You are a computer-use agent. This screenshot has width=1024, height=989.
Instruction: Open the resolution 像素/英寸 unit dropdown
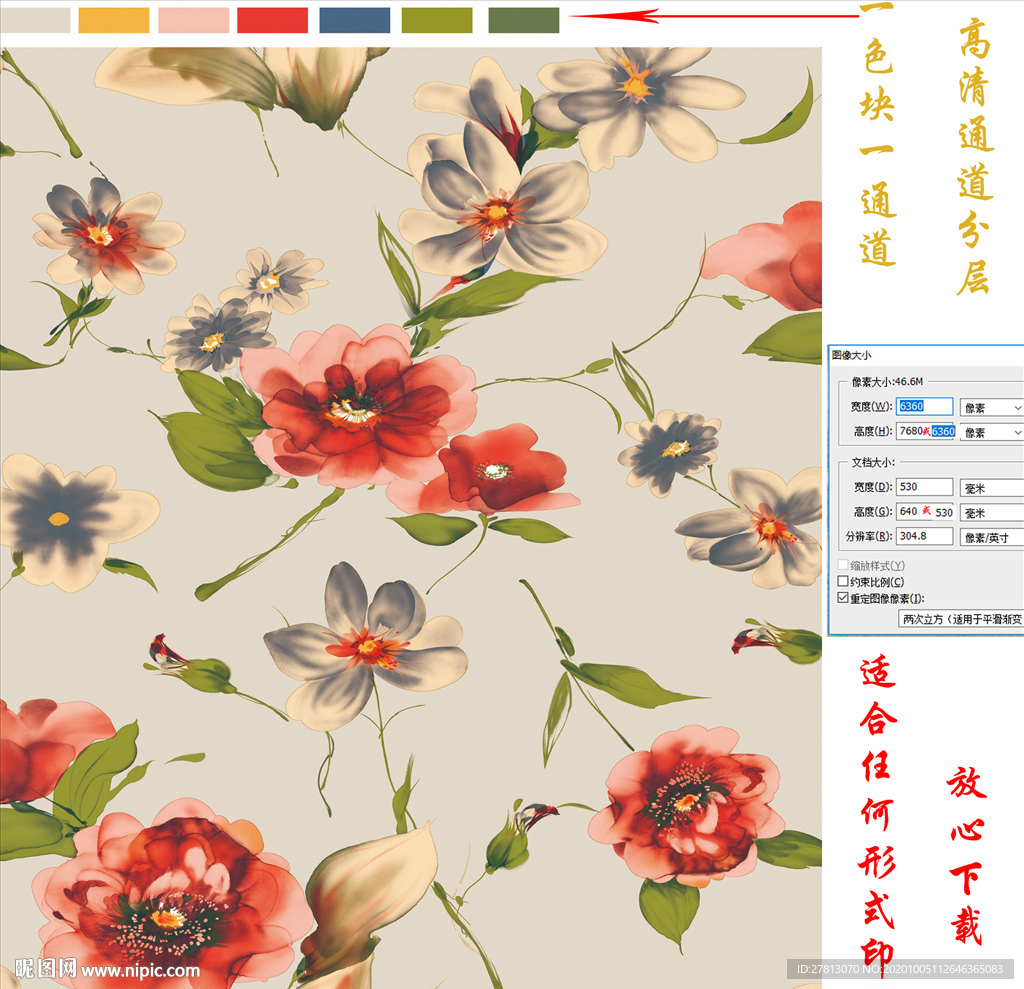click(991, 538)
